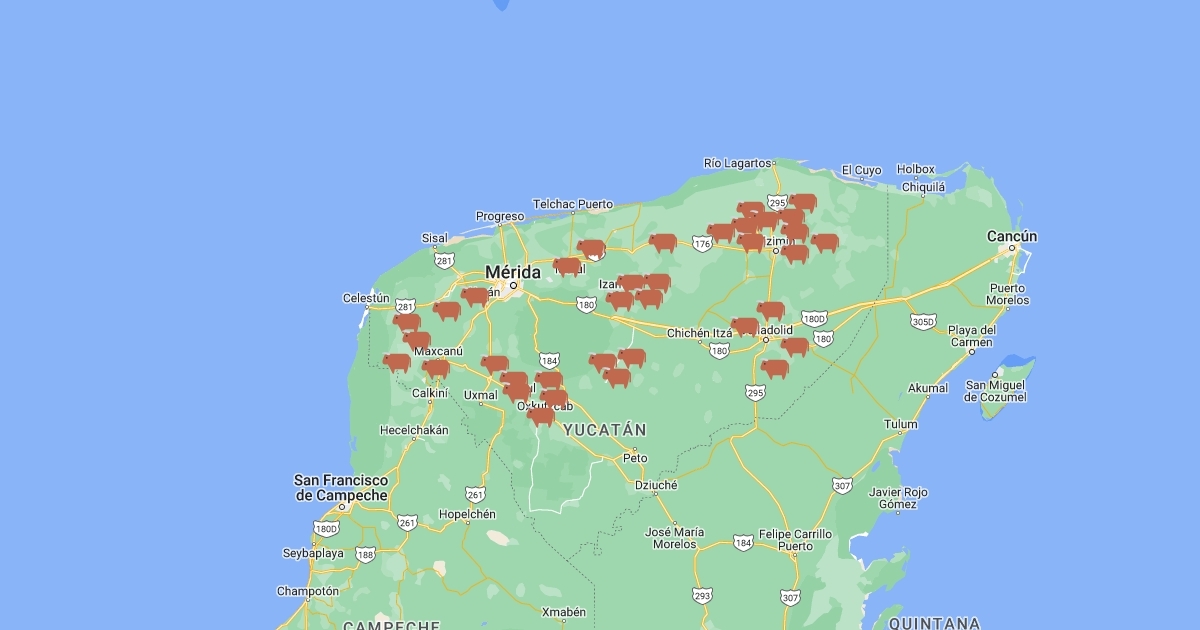Select the Chichén Itzá label

[699, 333]
